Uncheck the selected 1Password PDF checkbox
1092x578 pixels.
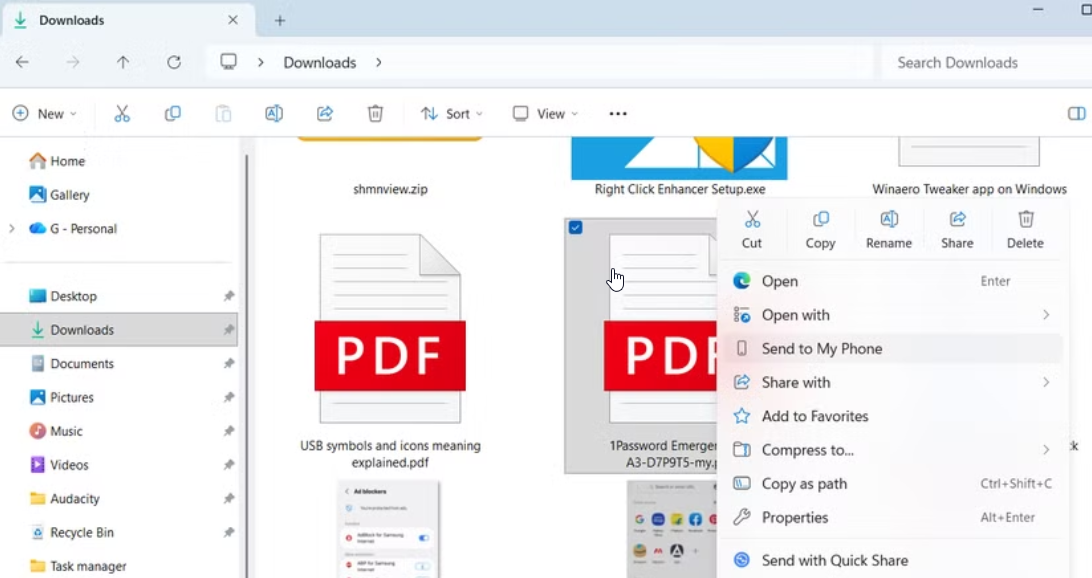[575, 228]
